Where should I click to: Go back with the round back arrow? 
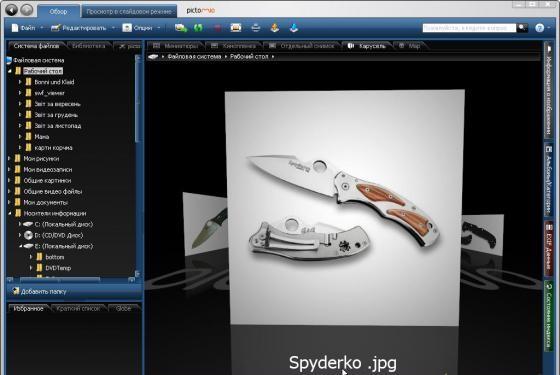(11, 10)
